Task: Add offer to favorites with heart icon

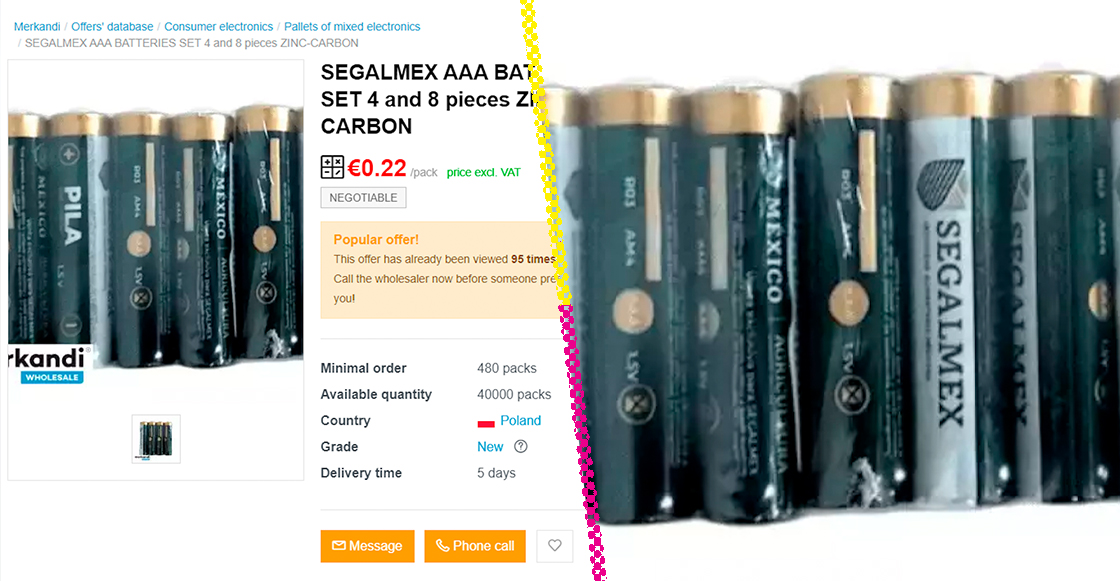Action: point(554,546)
